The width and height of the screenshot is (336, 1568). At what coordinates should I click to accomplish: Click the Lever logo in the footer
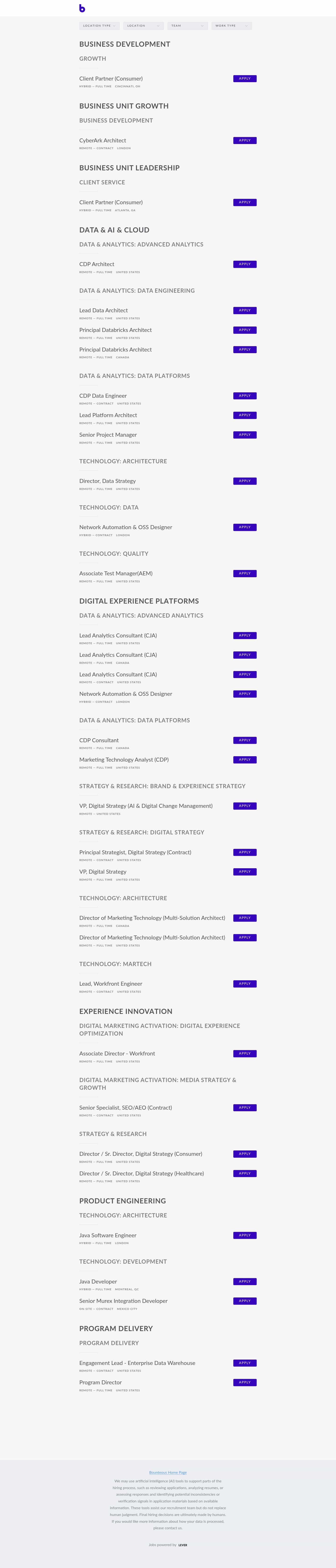pyautogui.click(x=183, y=1545)
